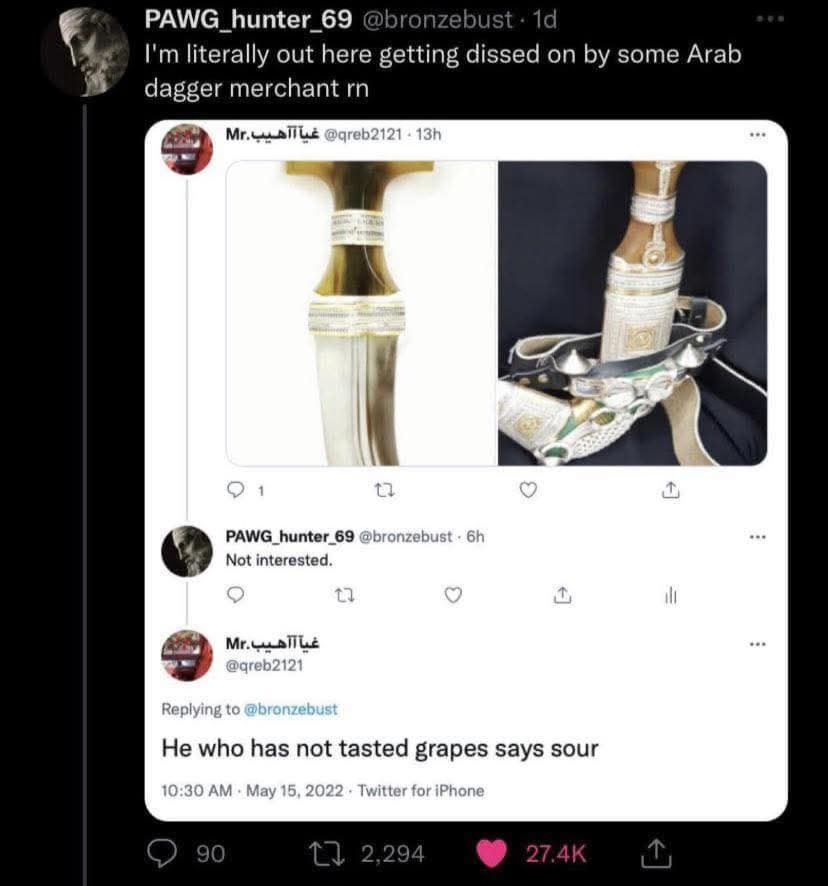This screenshot has width=828, height=886.
Task: Share the dagger photos tweet
Action: point(671,490)
